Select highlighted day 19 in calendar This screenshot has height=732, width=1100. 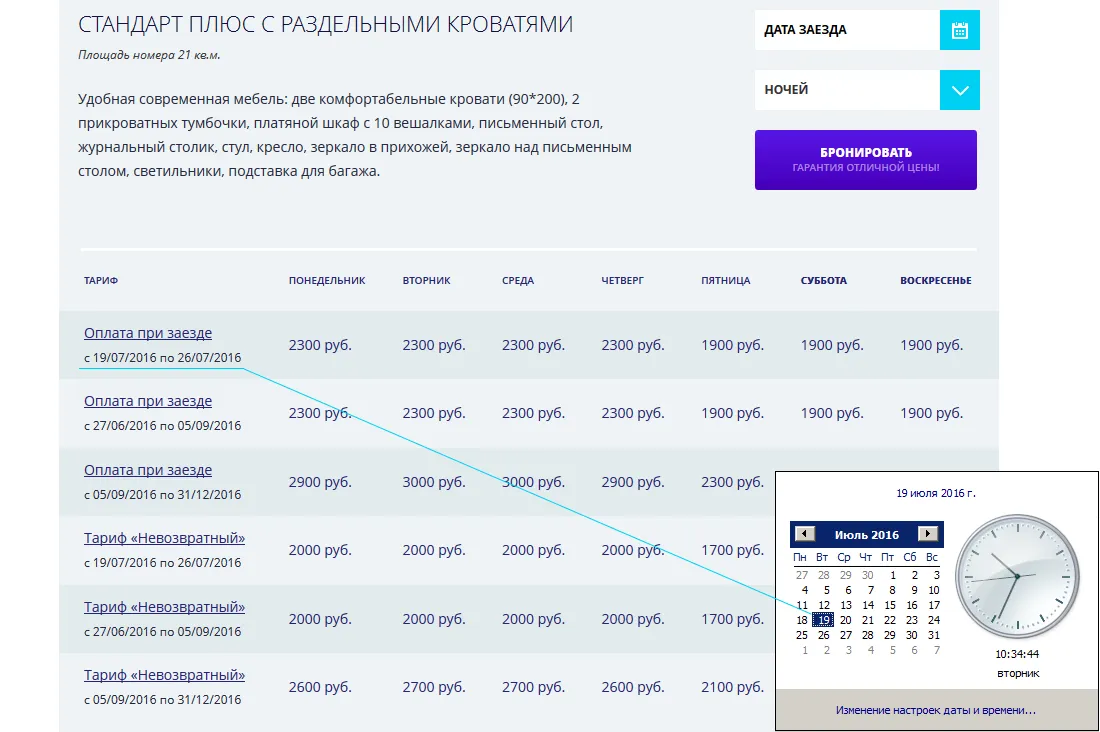(x=824, y=620)
